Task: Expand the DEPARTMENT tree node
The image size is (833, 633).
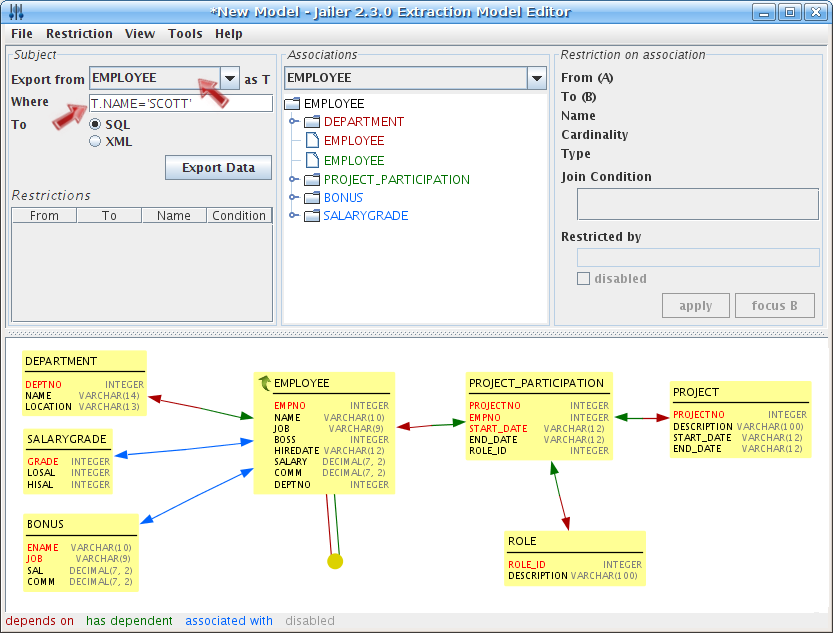Action: 294,122
